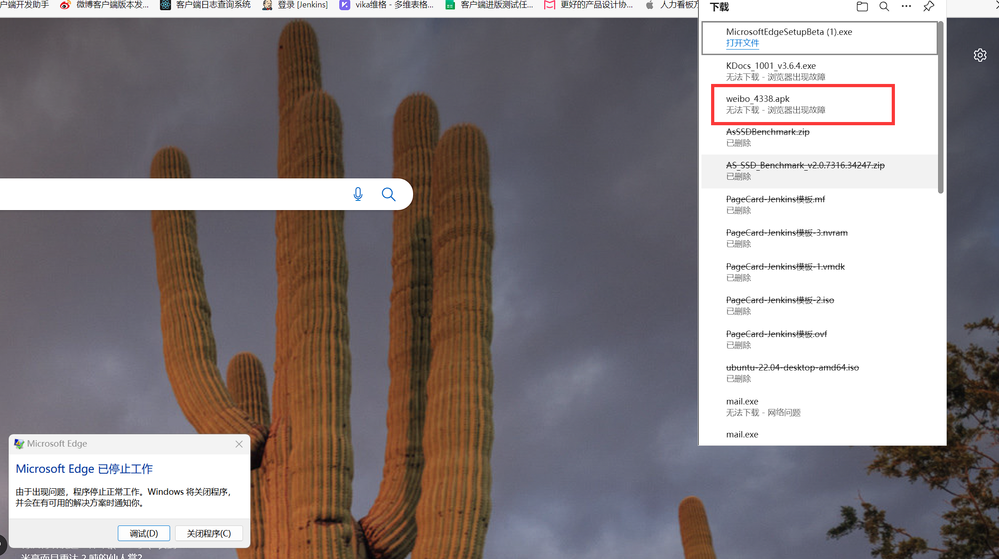Image resolution: width=999 pixels, height=559 pixels.
Task: Open 客户端进版测试任 bookmark
Action: pyautogui.click(x=489, y=4)
